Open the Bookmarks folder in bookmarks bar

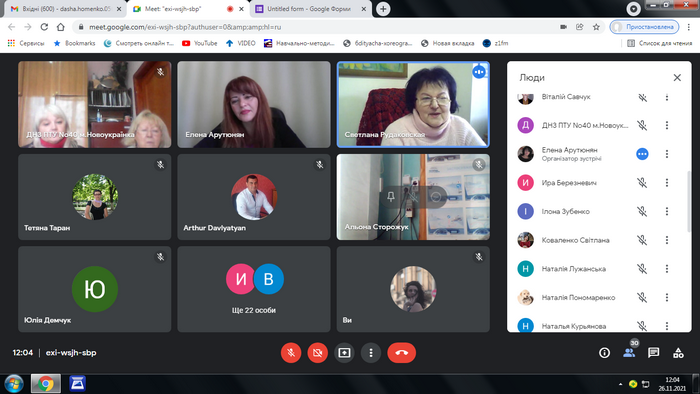click(x=75, y=43)
